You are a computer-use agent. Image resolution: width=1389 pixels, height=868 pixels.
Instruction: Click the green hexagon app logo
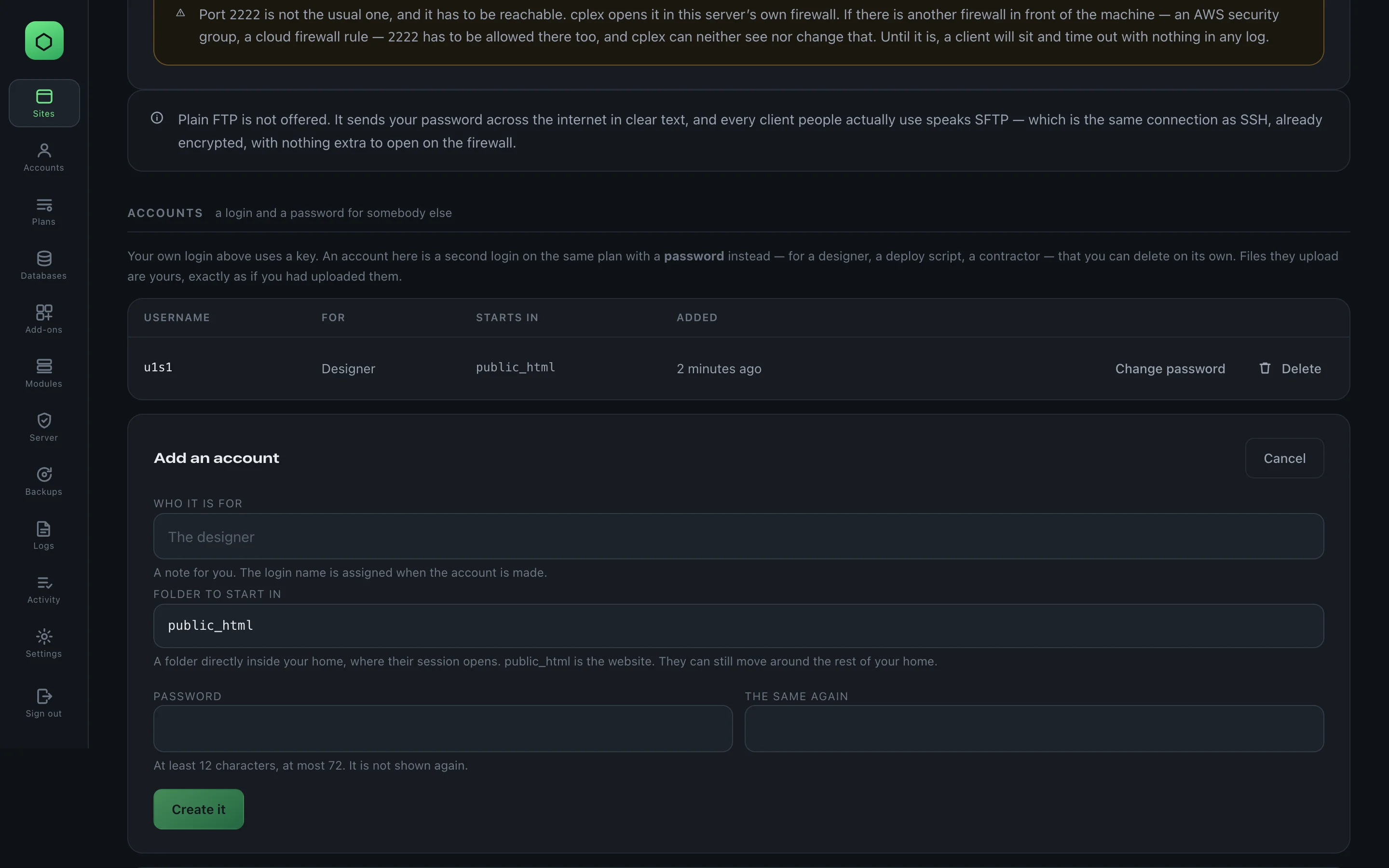tap(44, 41)
